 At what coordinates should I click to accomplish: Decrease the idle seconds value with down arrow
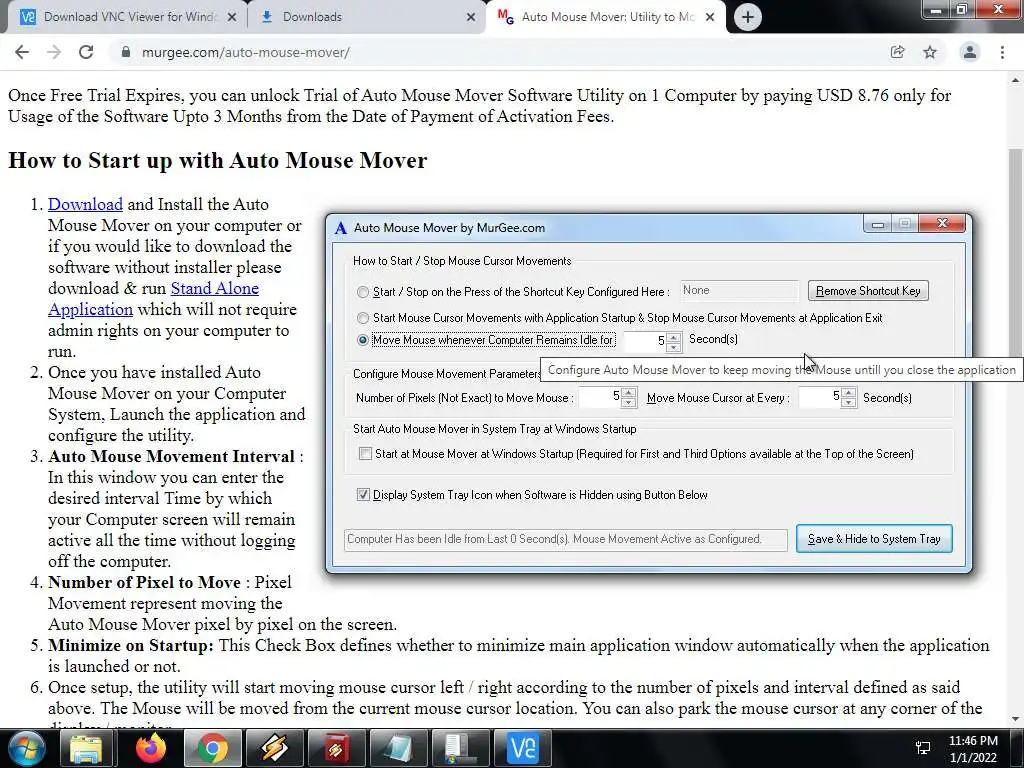coord(674,346)
